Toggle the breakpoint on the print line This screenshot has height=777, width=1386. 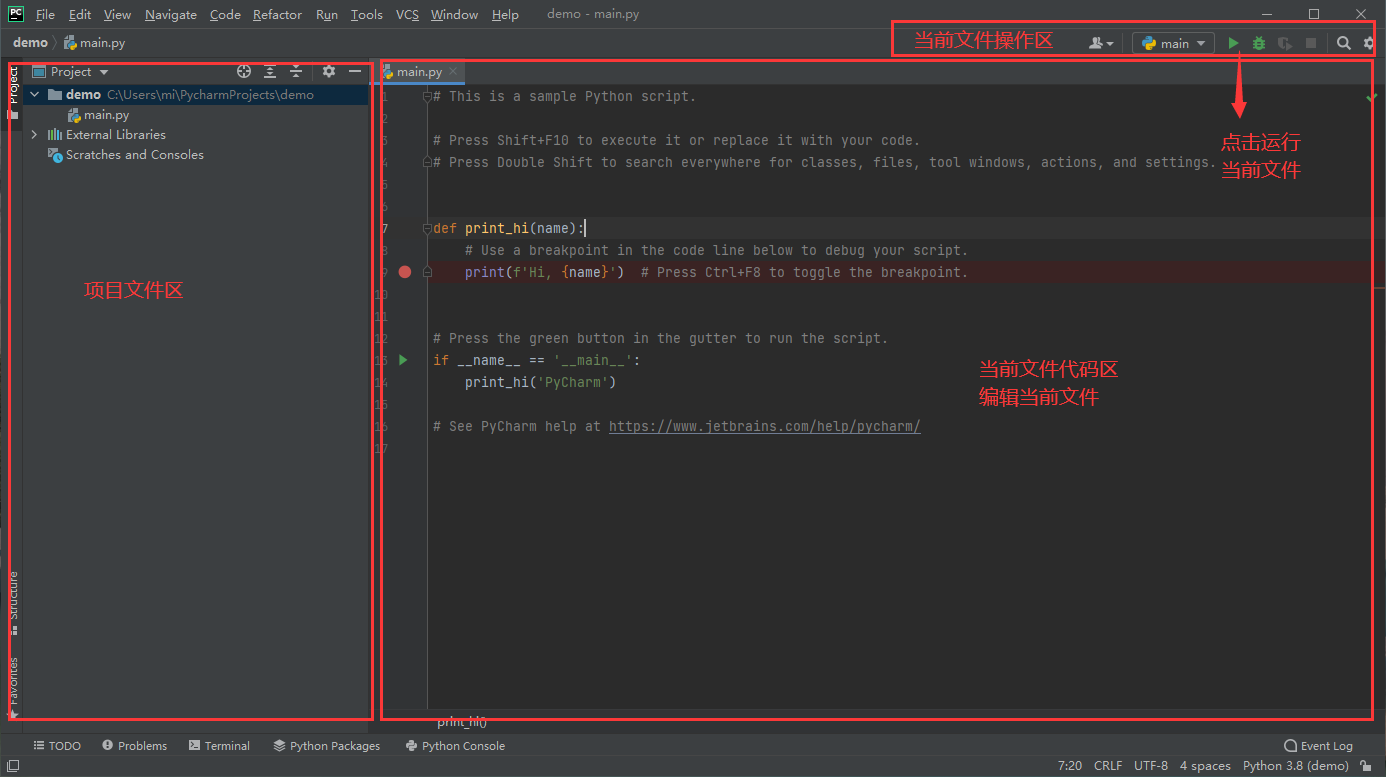405,272
